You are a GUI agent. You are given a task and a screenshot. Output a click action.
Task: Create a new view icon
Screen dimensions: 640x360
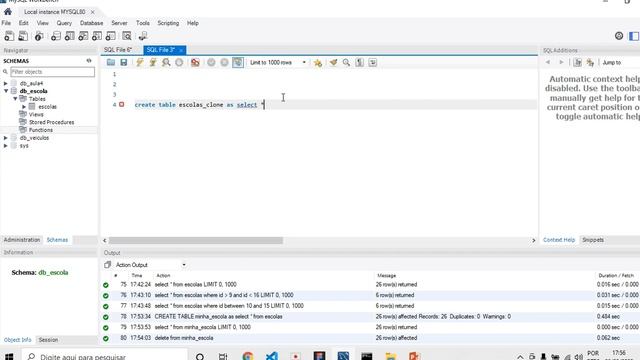pyautogui.click(x=83, y=36)
